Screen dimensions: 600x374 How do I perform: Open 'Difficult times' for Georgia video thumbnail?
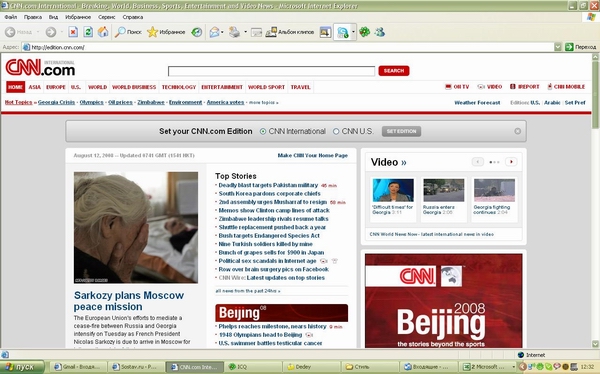pyautogui.click(x=393, y=190)
